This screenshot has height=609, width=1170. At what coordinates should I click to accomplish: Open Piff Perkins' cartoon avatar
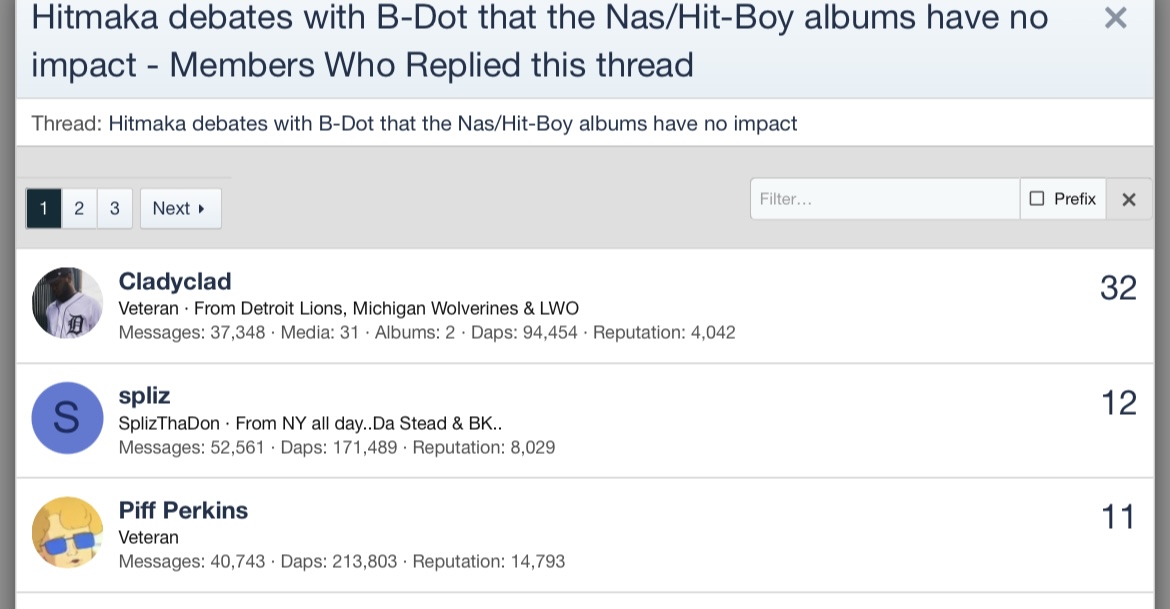(x=67, y=532)
